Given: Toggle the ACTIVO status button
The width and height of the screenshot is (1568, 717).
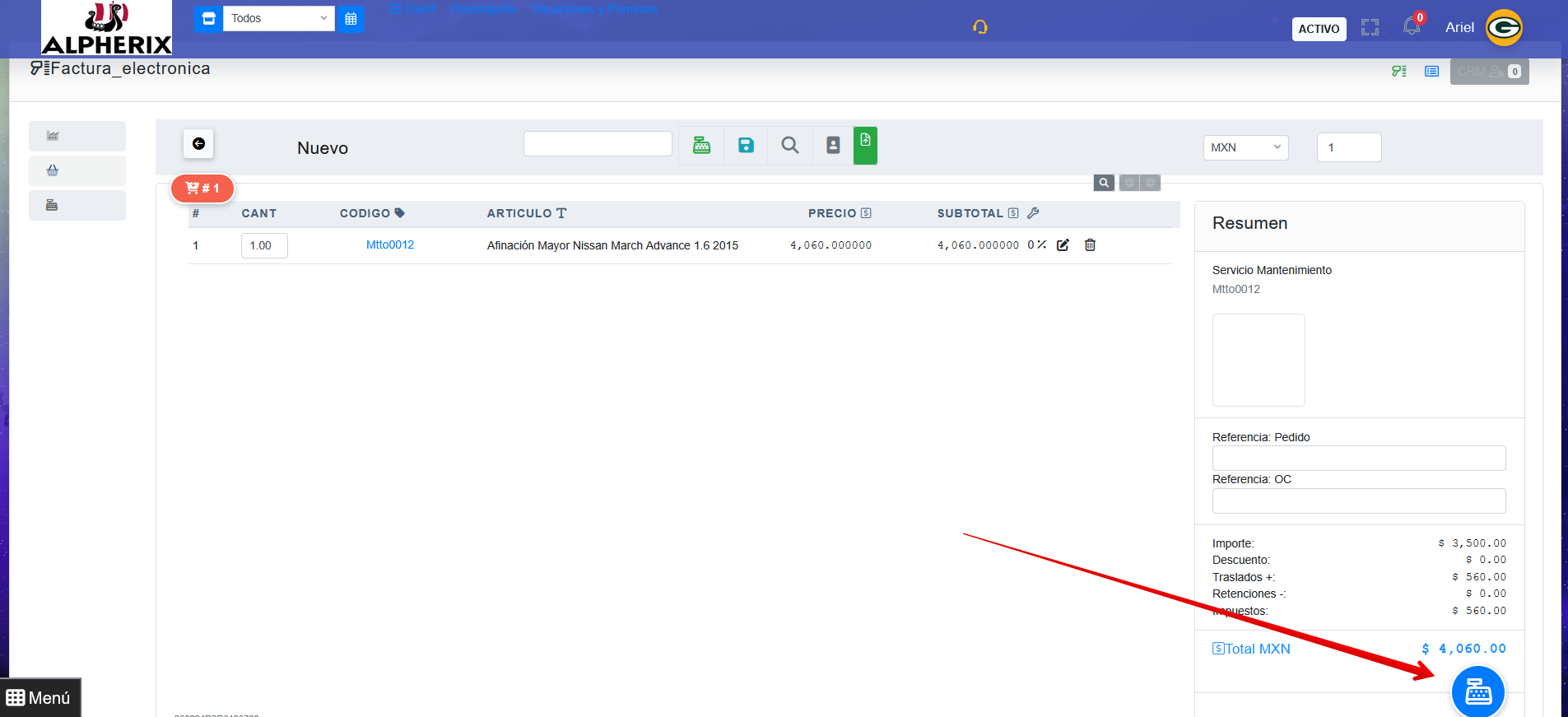Looking at the screenshot, I should (1319, 29).
